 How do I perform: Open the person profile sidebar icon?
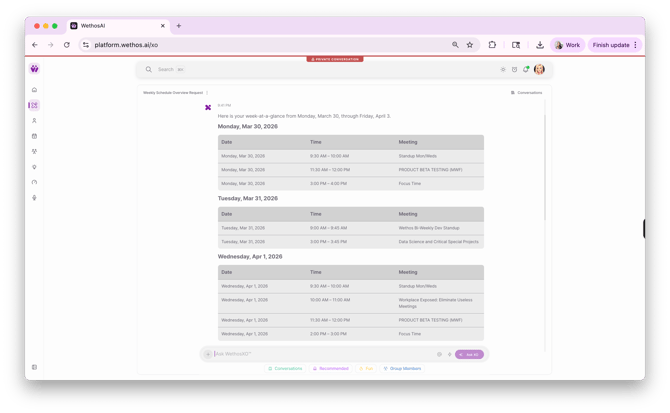34,121
